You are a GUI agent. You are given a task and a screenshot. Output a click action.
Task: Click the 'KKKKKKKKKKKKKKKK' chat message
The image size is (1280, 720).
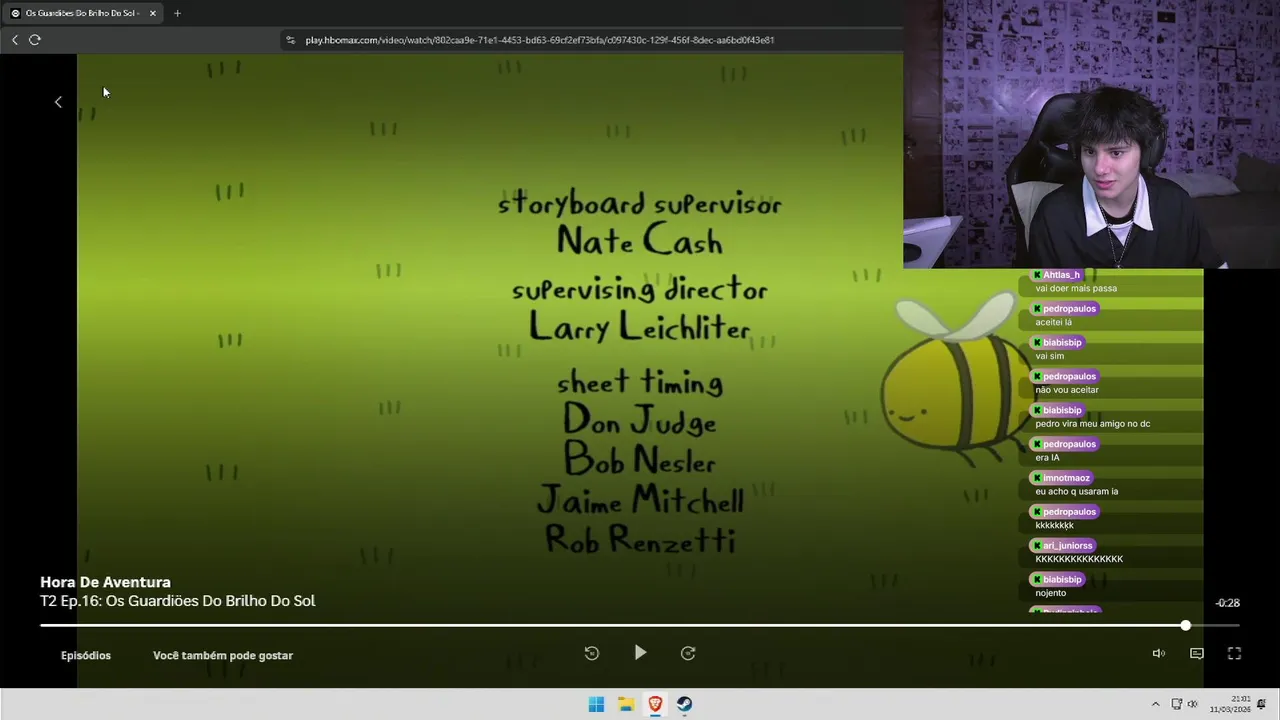(x=1079, y=559)
